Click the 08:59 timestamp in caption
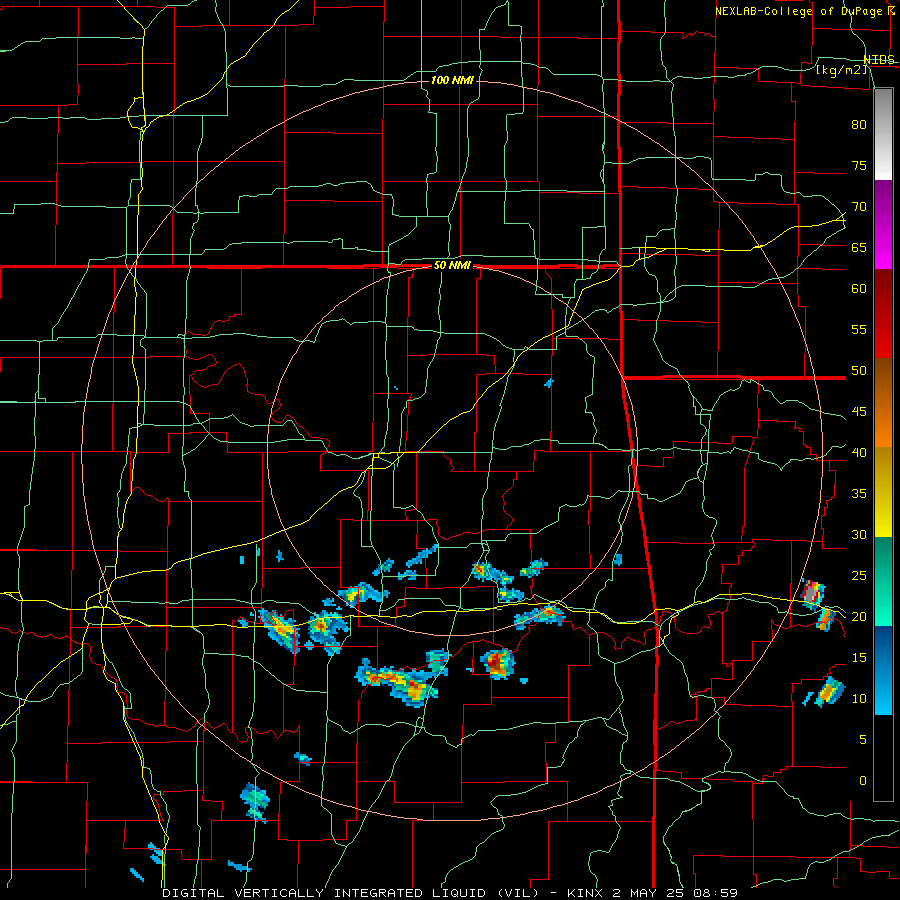 click(715, 893)
